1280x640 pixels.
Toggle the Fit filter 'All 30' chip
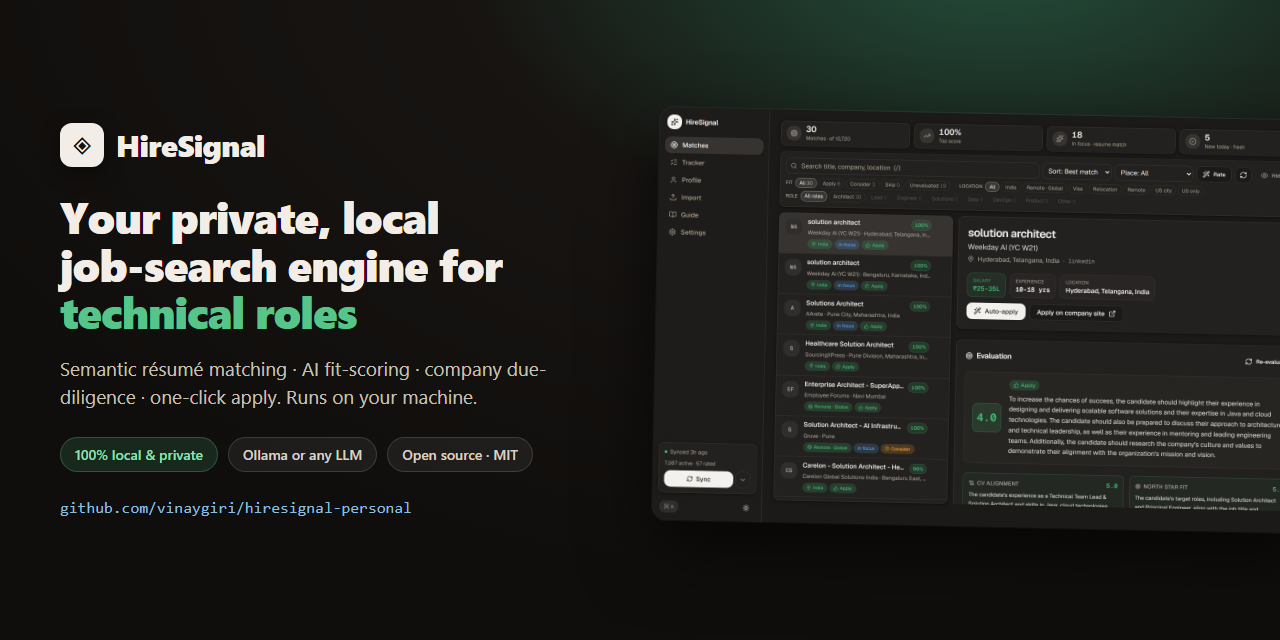point(806,183)
